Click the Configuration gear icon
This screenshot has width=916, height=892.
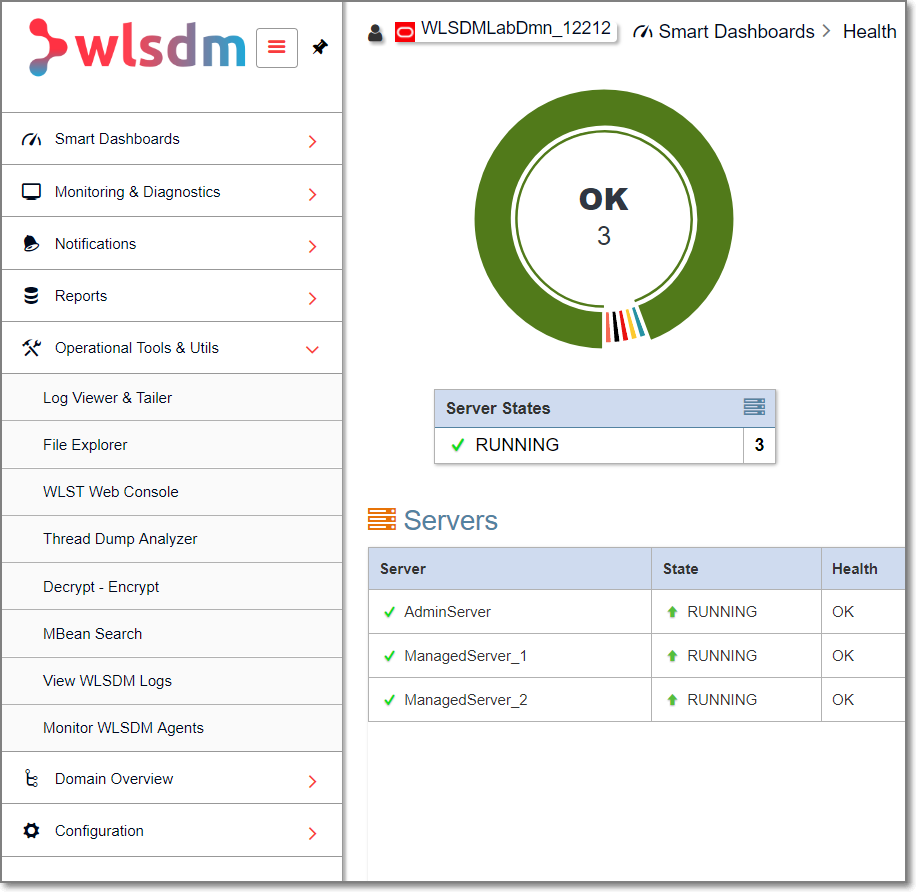pyautogui.click(x=32, y=831)
